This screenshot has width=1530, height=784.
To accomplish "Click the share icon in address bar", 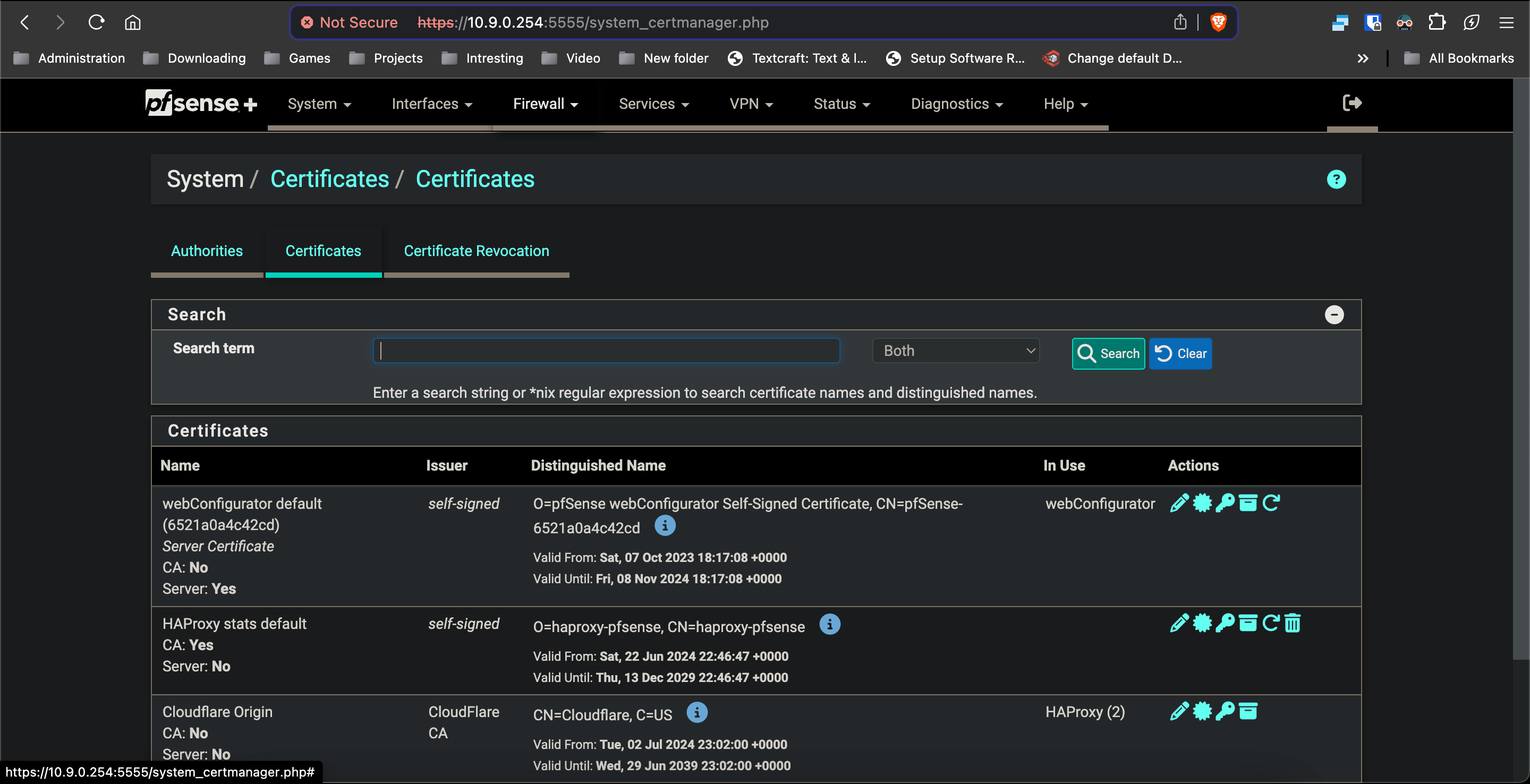I will [x=1180, y=22].
